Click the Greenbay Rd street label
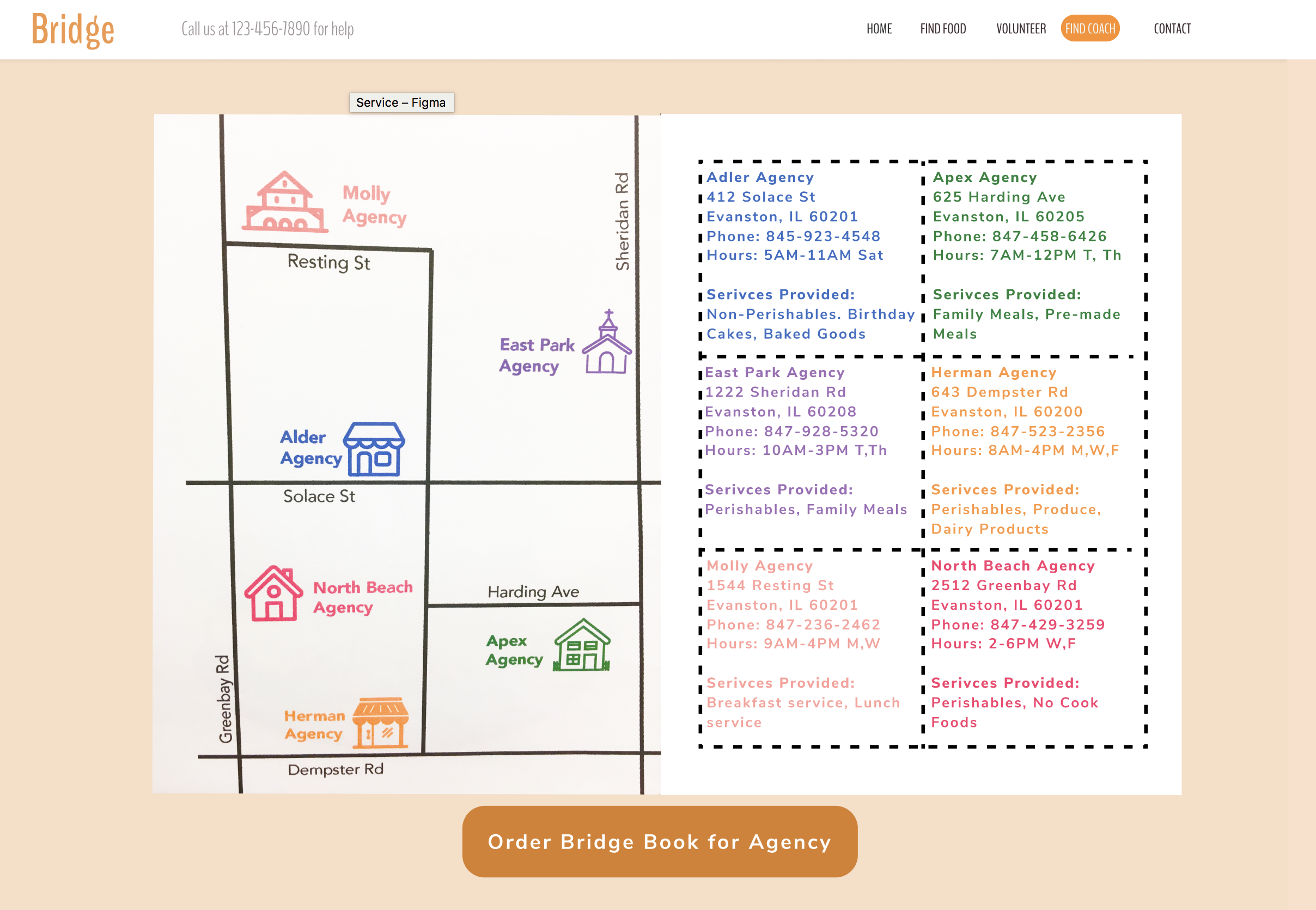Screen dimensions: 1316x910 (223, 699)
